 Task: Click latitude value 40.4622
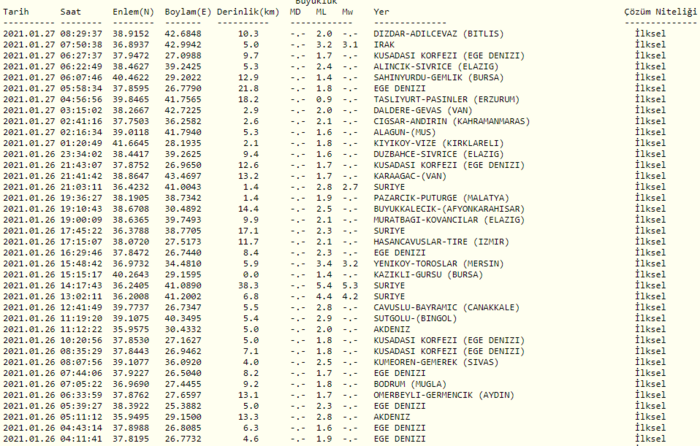click(131, 78)
